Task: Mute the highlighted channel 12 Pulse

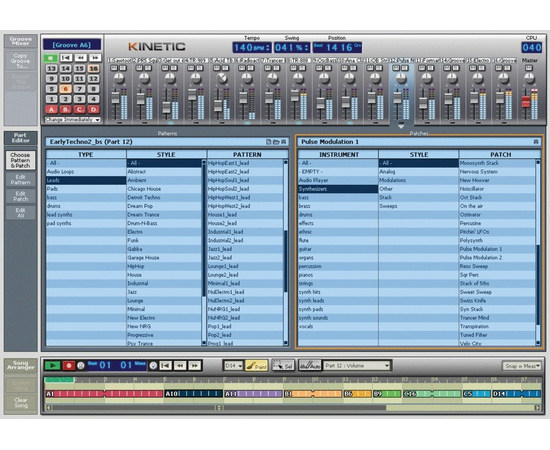Action: click(x=396, y=68)
